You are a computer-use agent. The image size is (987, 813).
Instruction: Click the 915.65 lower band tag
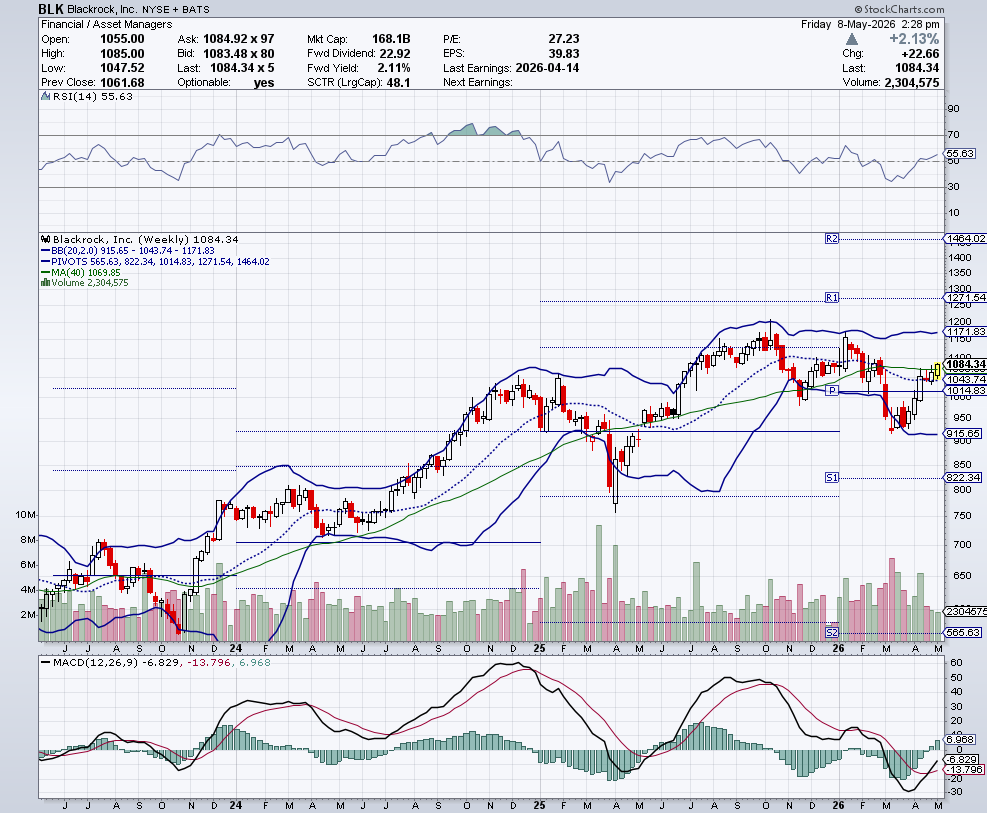(x=964, y=434)
